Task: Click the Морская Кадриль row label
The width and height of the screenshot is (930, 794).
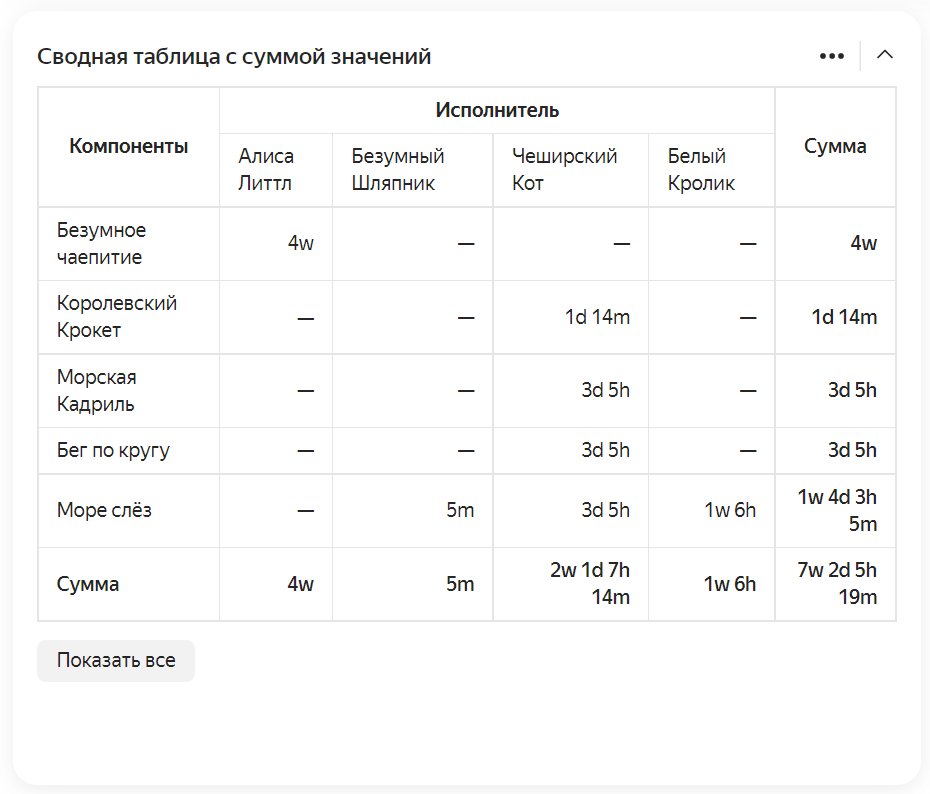Action: pos(97,391)
